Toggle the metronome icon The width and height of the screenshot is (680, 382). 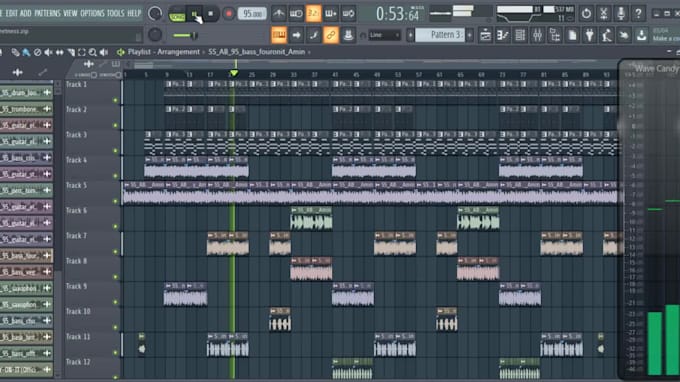click(279, 13)
